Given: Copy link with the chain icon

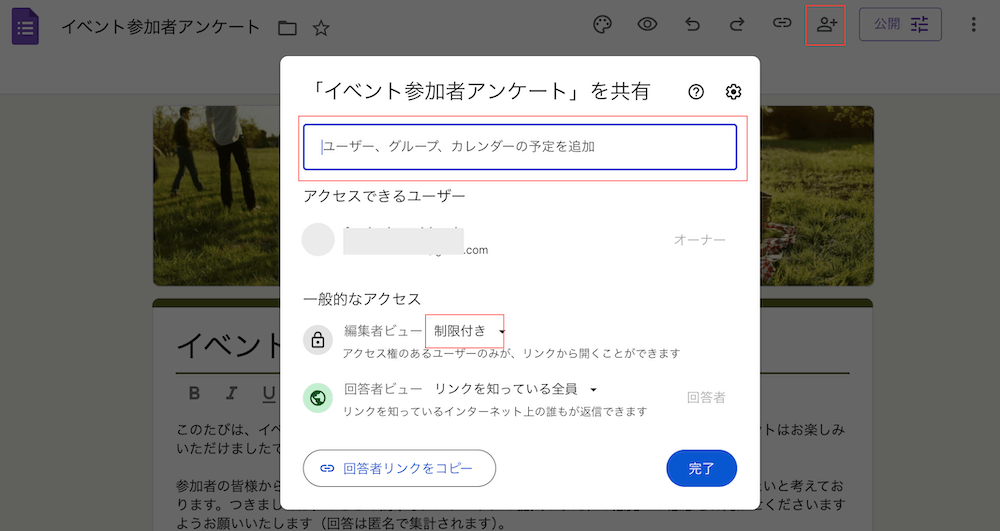Looking at the screenshot, I should click(x=782, y=23).
